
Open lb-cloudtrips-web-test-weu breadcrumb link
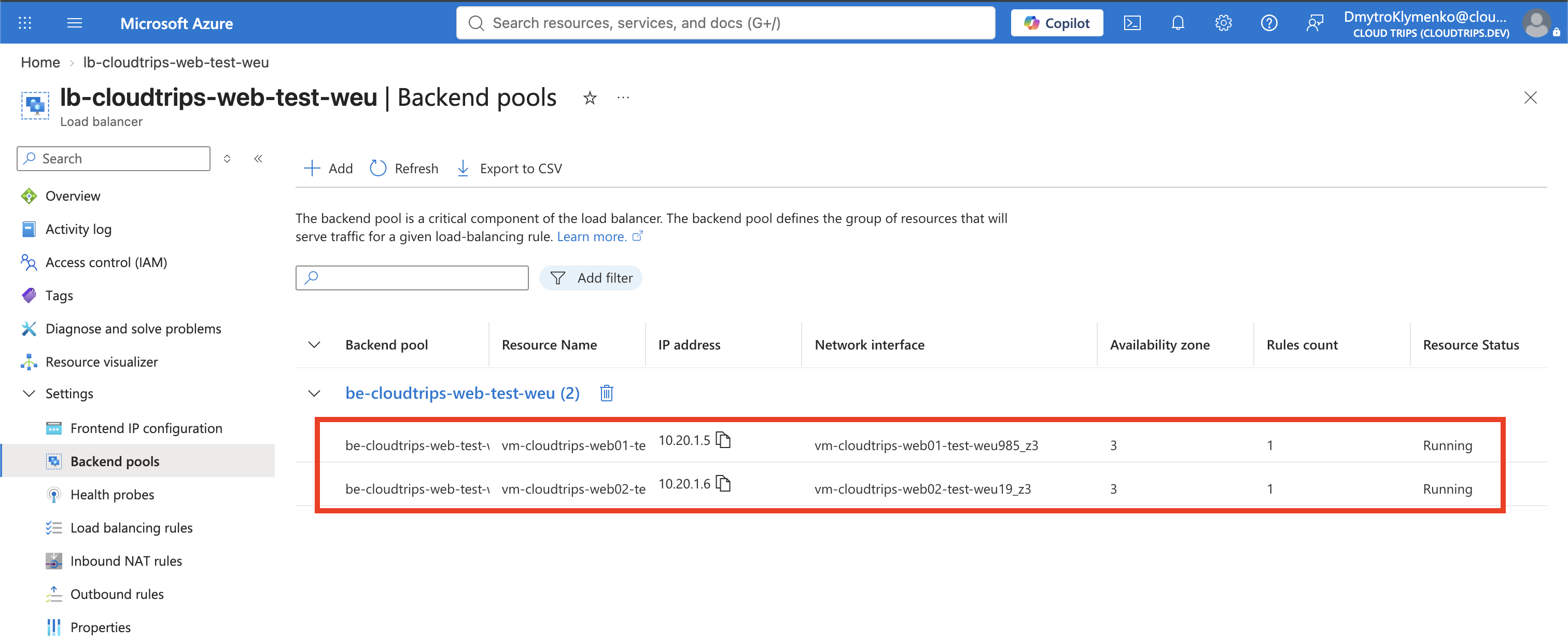pyautogui.click(x=176, y=62)
